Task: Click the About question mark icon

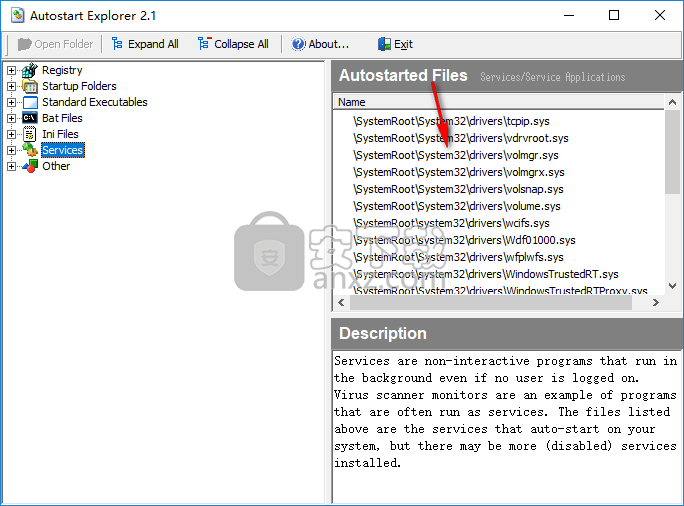Action: pyautogui.click(x=298, y=44)
